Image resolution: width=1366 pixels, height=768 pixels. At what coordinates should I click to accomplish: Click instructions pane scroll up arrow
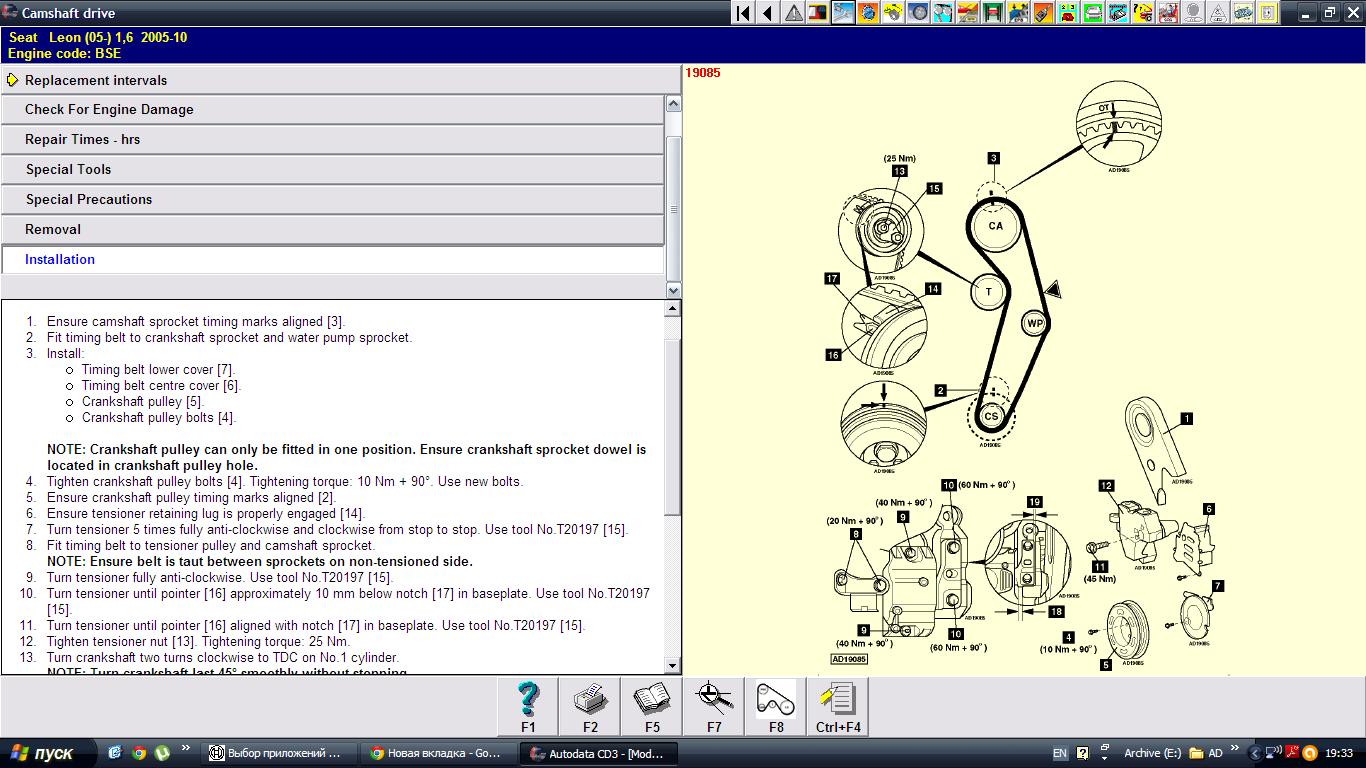673,309
